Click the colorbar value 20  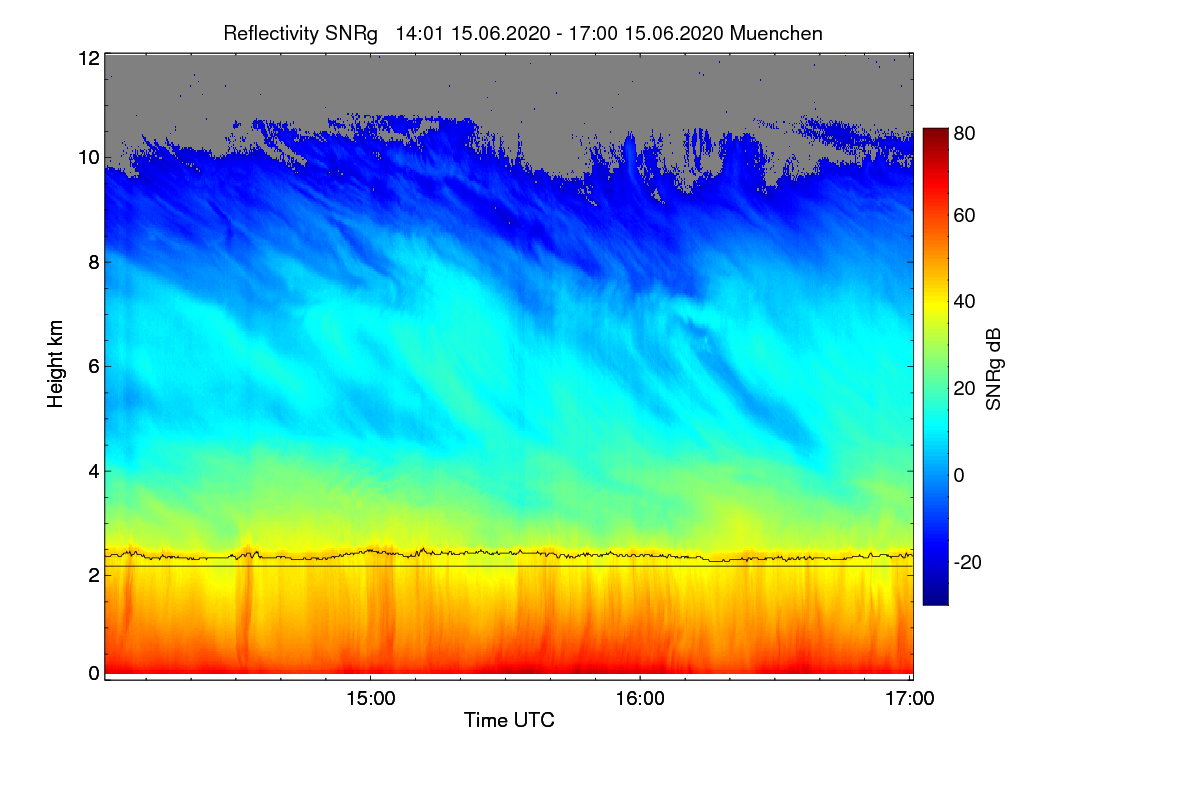[965, 388]
